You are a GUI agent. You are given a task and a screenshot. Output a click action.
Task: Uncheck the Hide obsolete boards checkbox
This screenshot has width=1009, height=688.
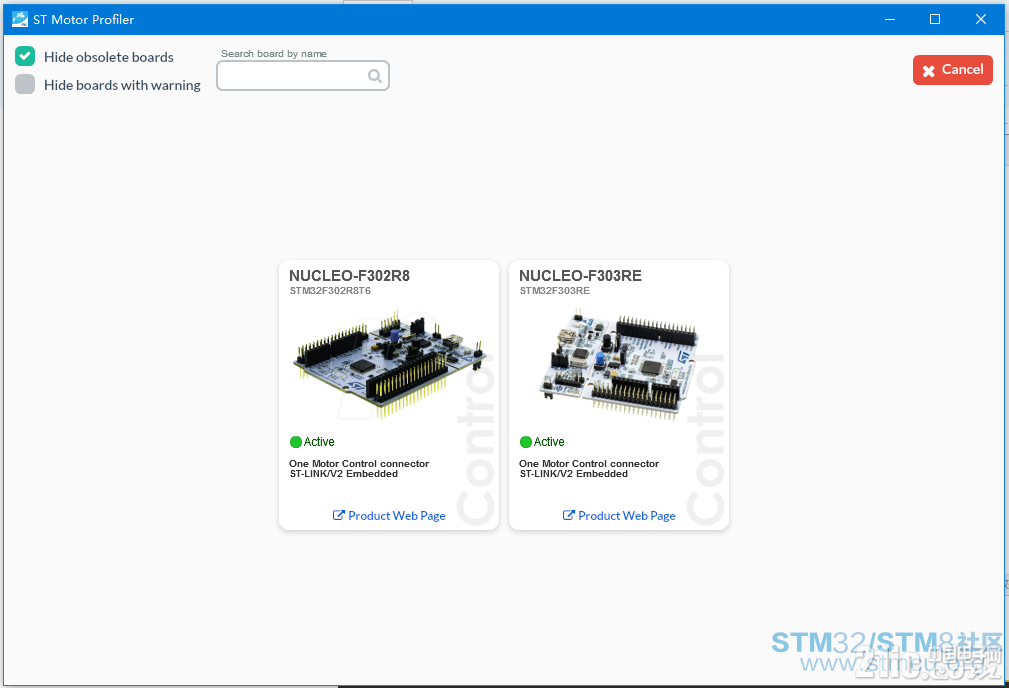click(25, 57)
